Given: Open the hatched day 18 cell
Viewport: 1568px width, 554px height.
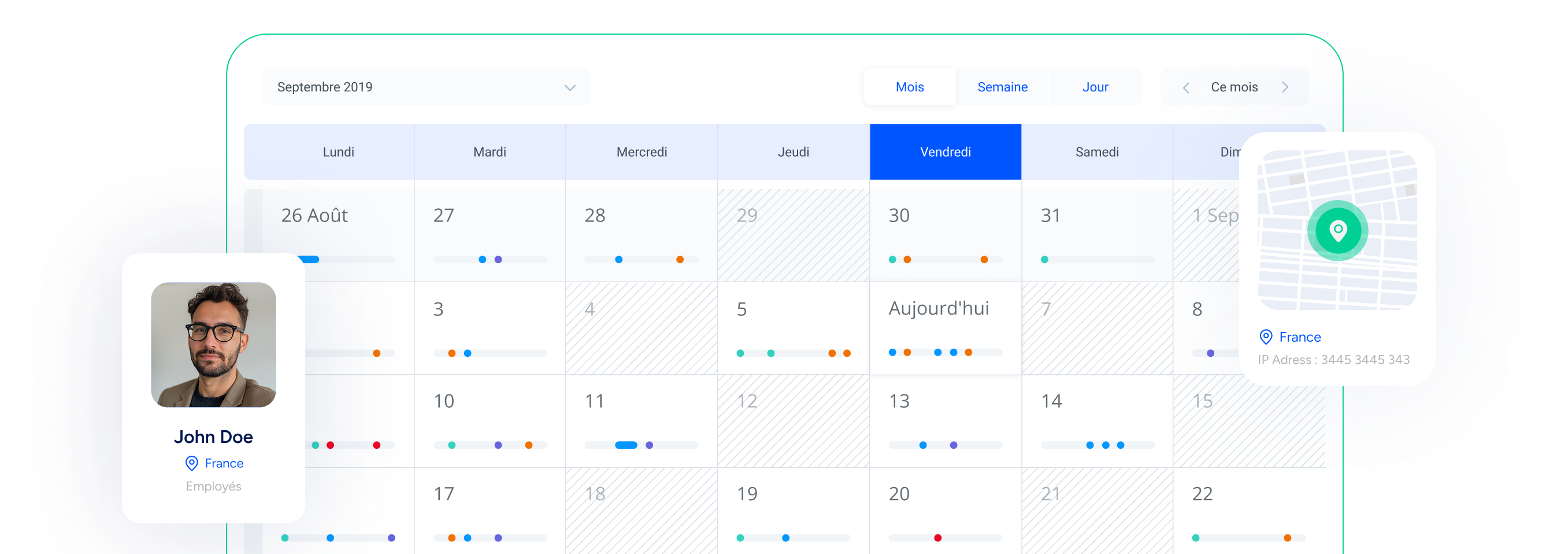Looking at the screenshot, I should pos(642,511).
